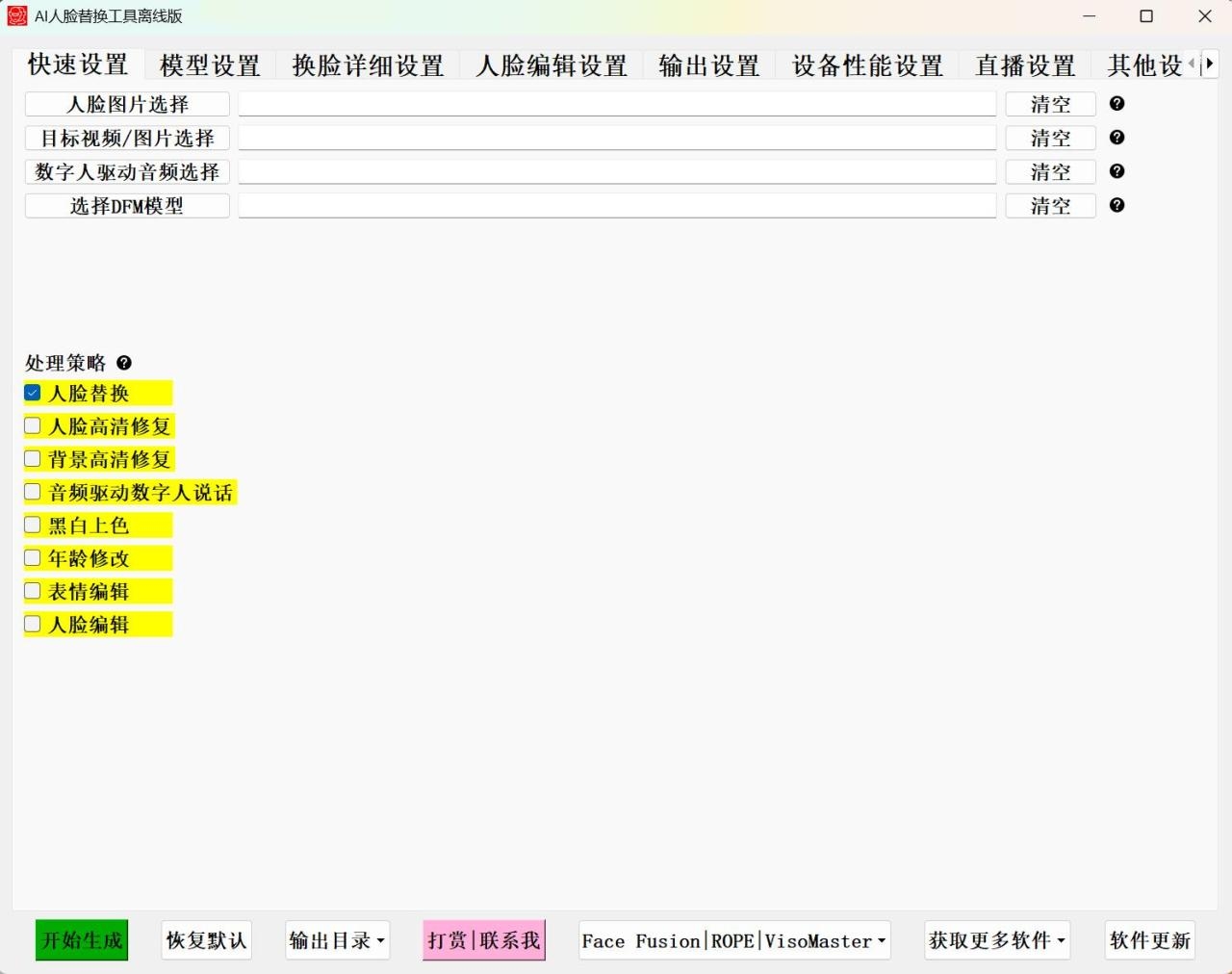Image resolution: width=1232 pixels, height=974 pixels.
Task: Maximize the application window
Action: [x=1146, y=15]
